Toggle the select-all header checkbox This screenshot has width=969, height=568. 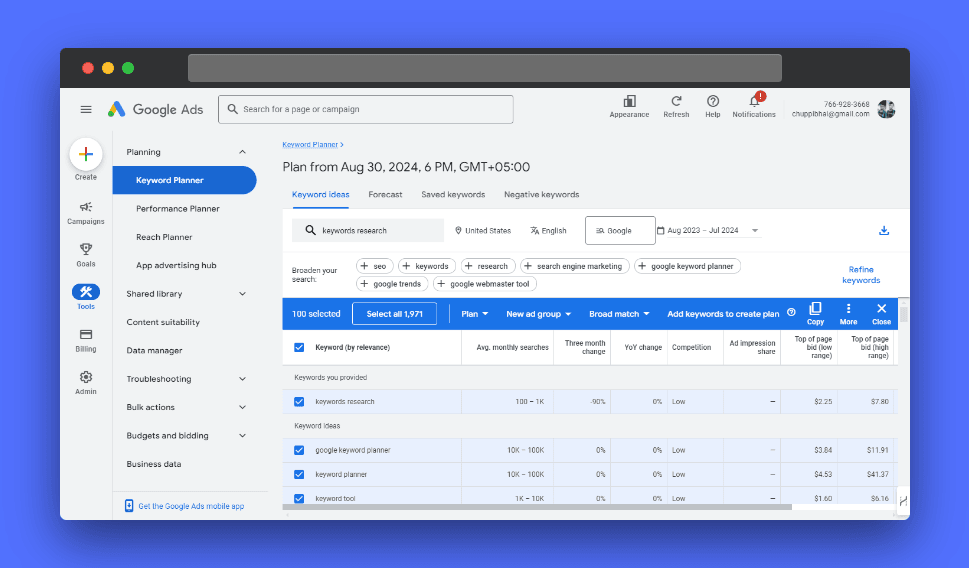pos(299,347)
